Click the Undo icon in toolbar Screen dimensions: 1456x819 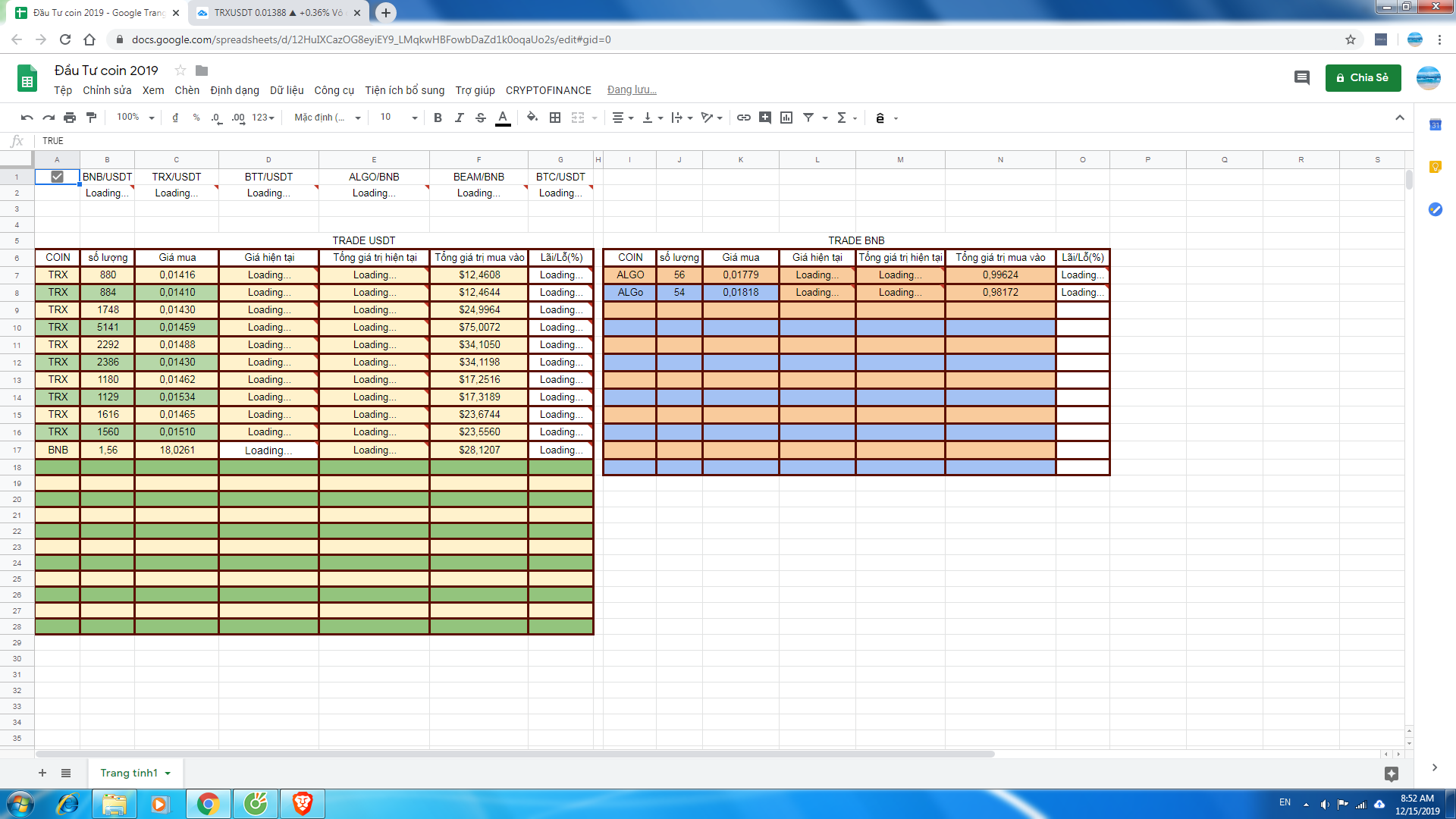[27, 118]
